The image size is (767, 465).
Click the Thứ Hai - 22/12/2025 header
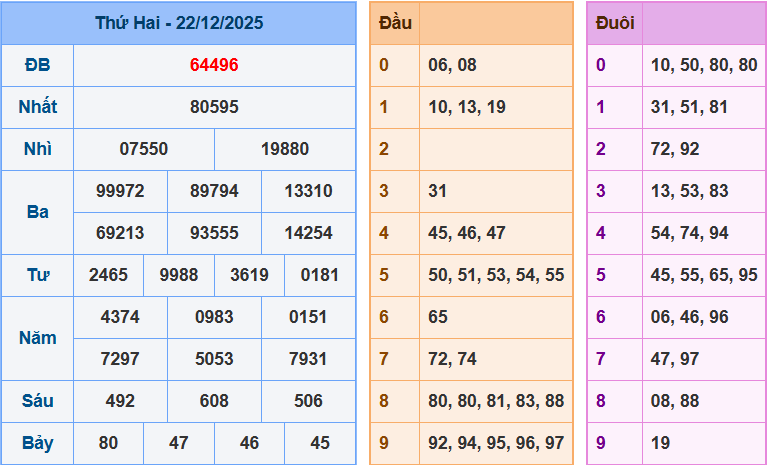(x=179, y=23)
